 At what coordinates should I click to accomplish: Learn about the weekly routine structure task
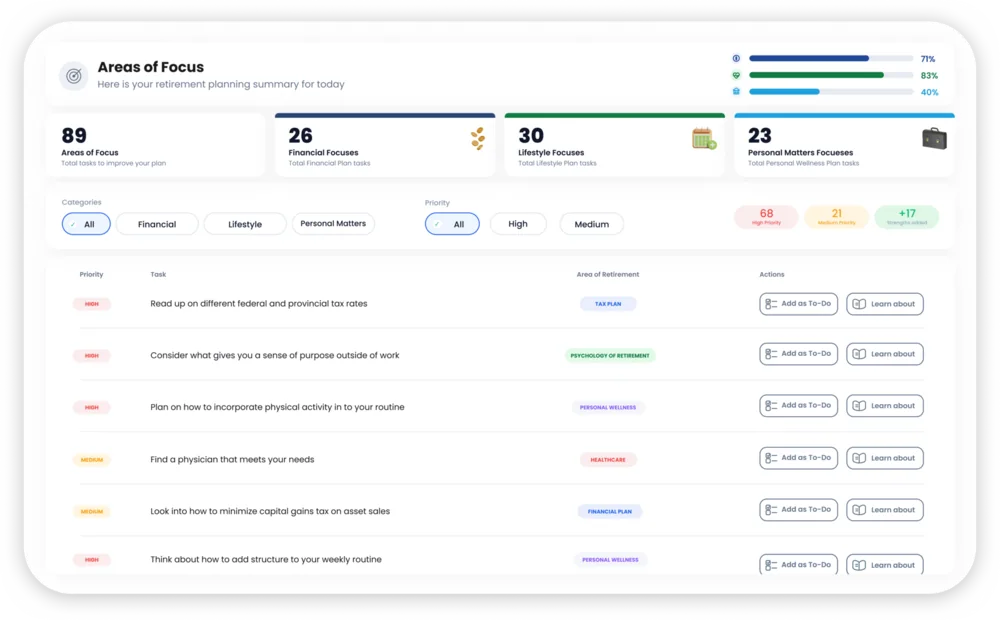tap(885, 565)
